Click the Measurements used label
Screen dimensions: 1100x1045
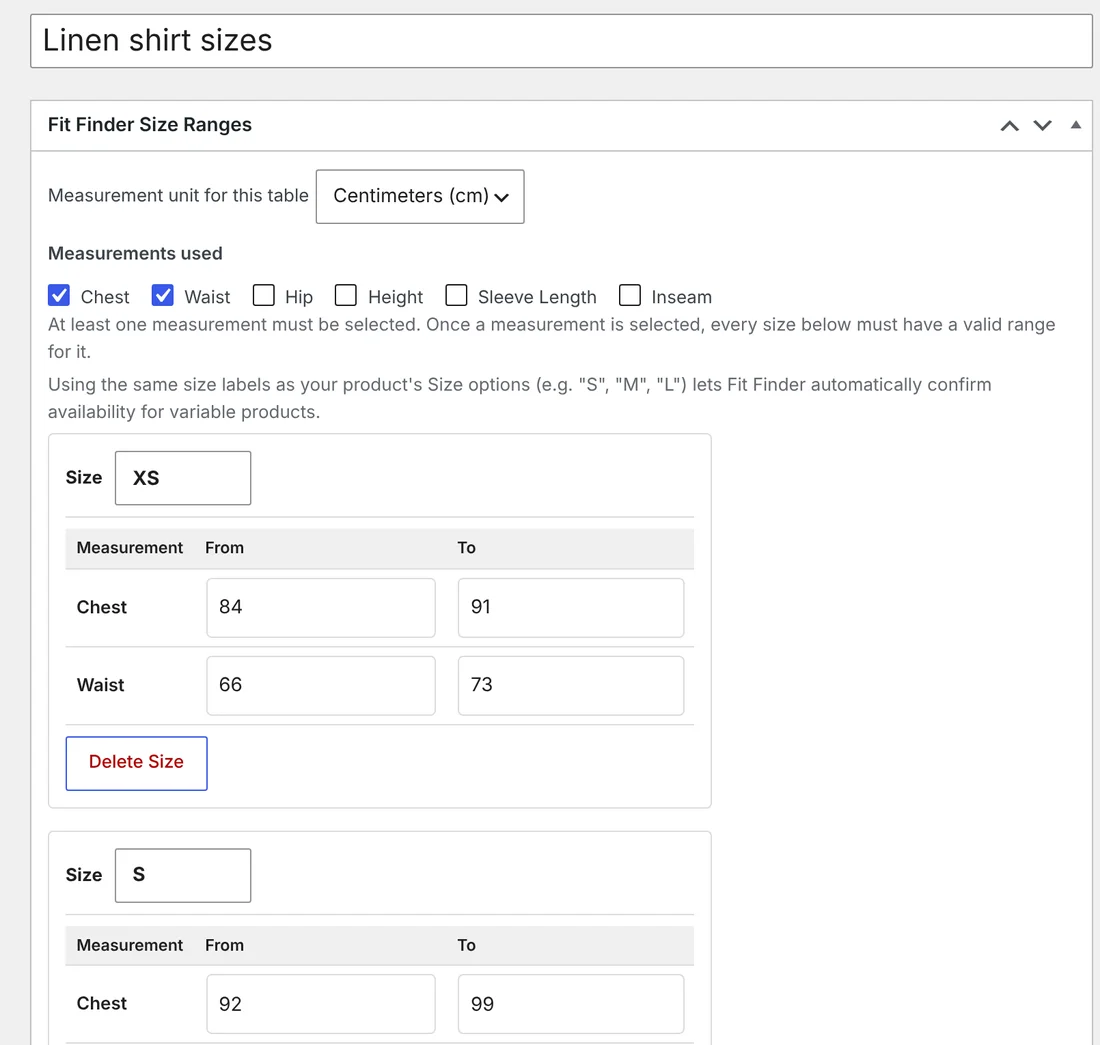[135, 253]
